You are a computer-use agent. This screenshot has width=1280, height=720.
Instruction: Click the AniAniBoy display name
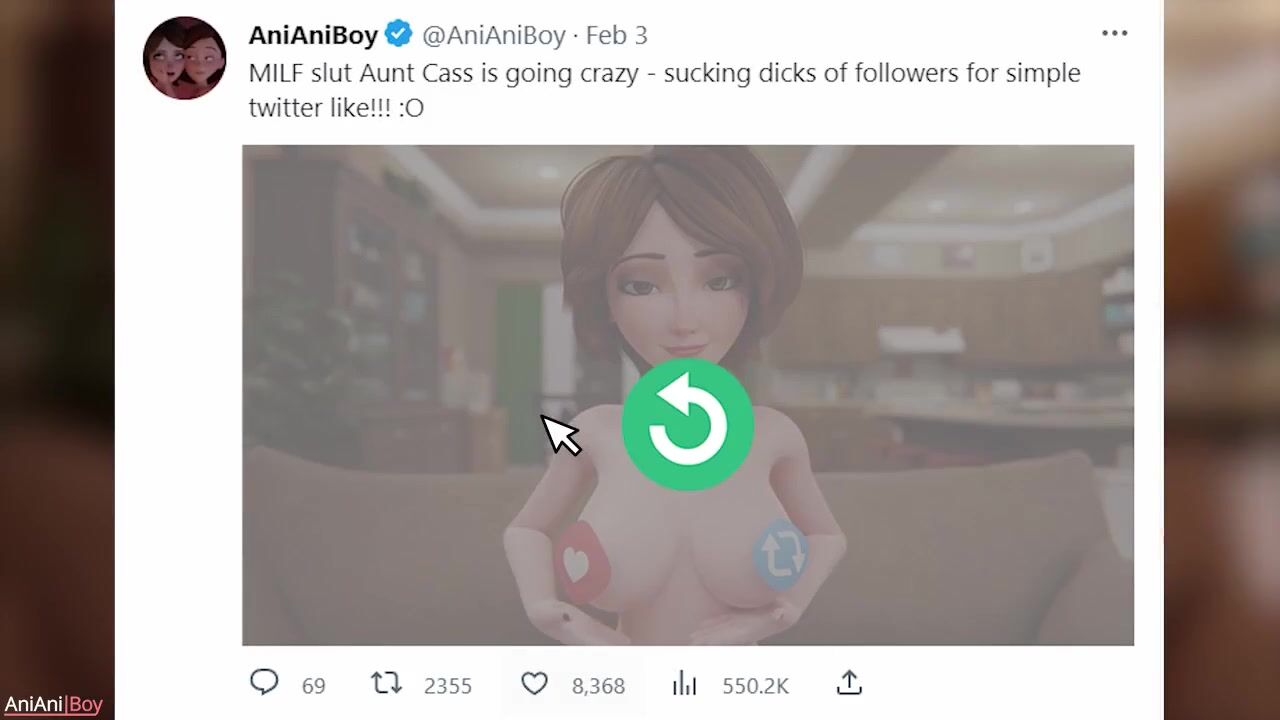click(313, 35)
